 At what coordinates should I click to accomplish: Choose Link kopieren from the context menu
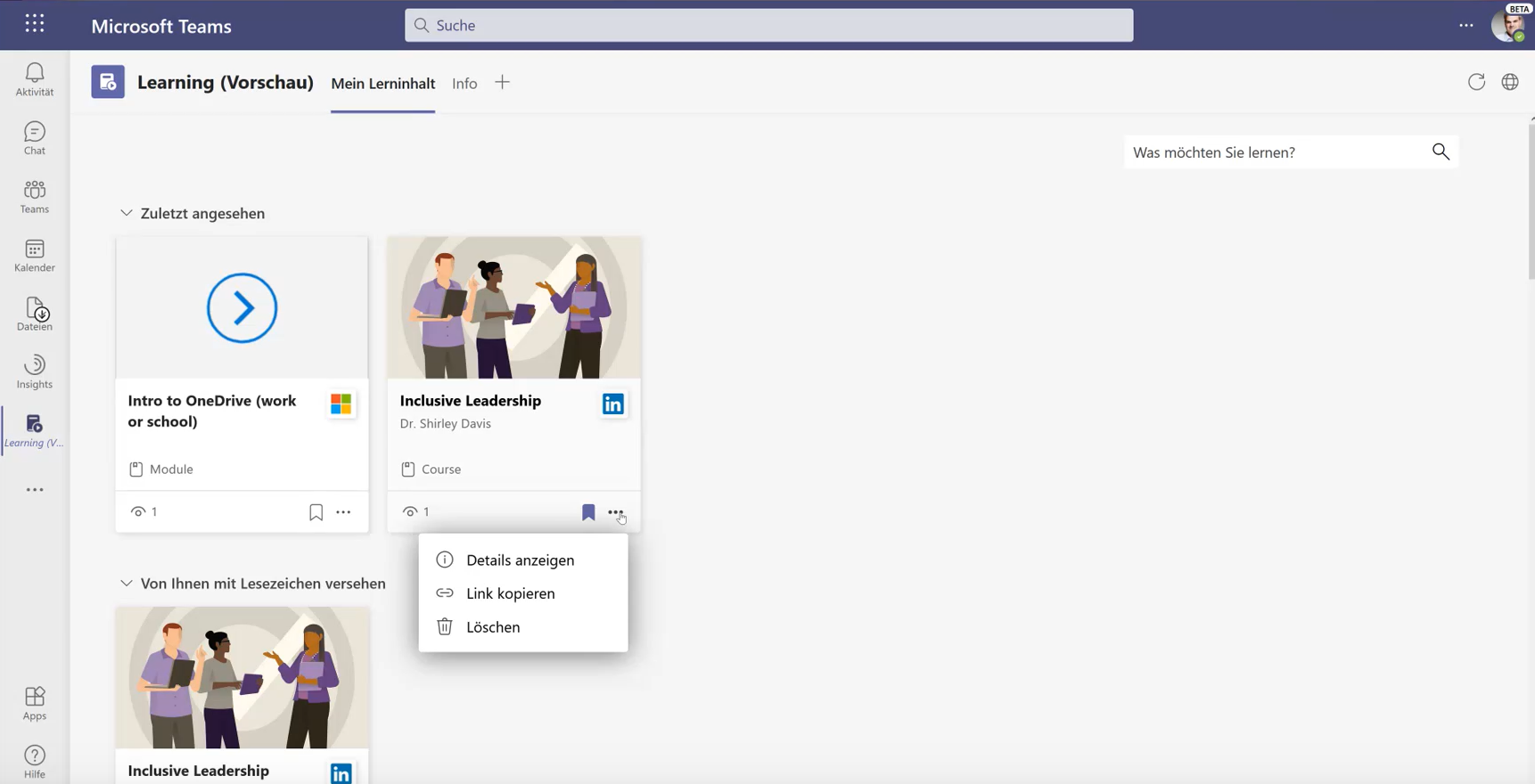point(523,593)
